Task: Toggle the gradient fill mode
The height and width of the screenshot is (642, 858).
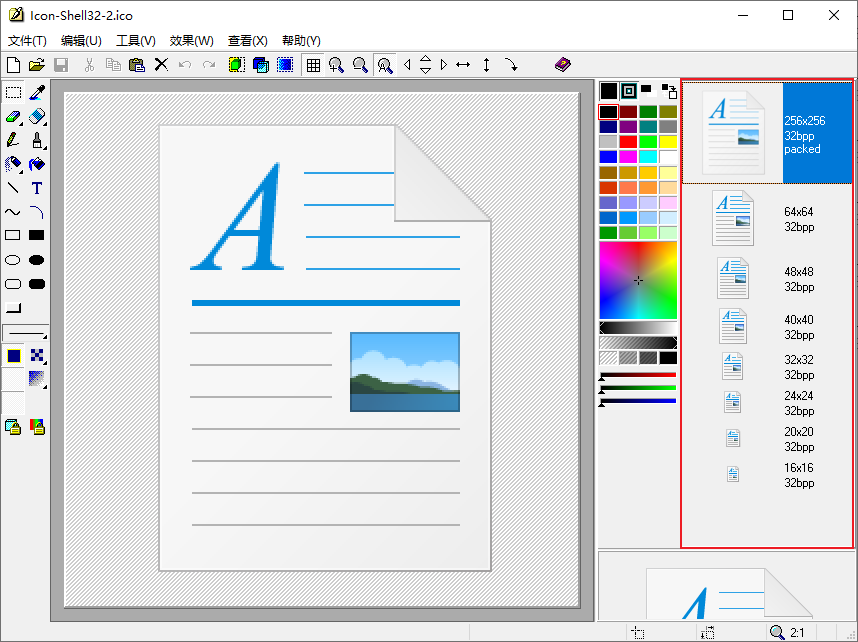Action: (x=37, y=378)
